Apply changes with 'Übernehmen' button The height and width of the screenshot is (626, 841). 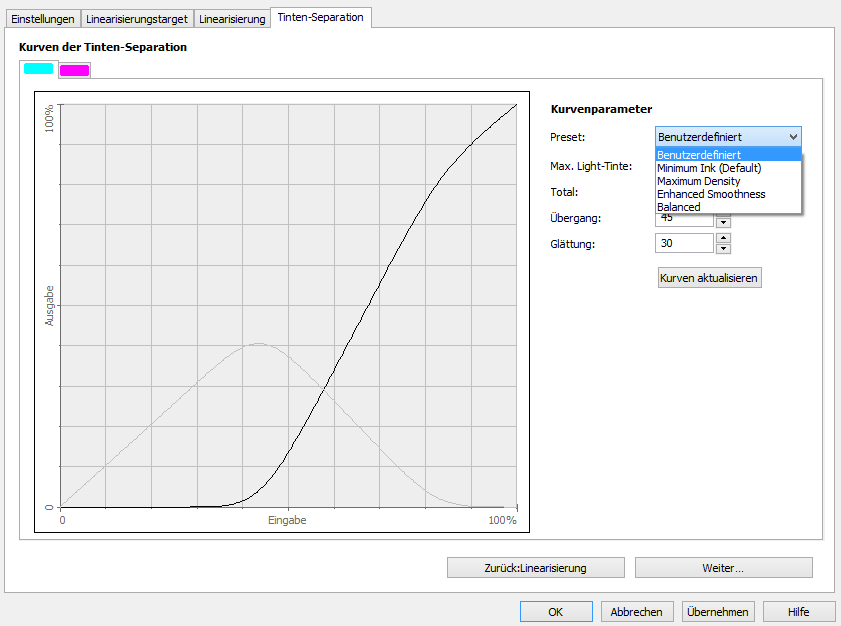[x=717, y=612]
